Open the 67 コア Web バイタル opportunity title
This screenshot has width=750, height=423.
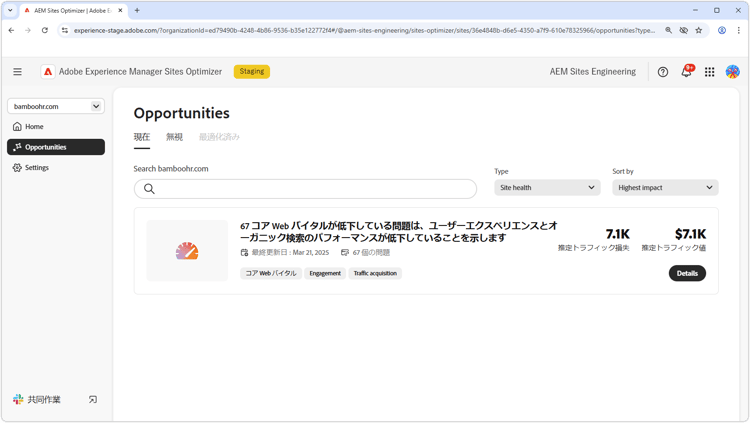[399, 232]
